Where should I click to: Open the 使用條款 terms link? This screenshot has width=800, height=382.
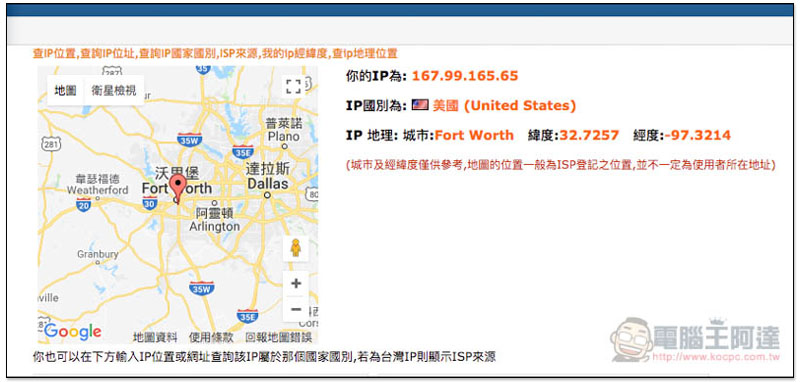click(x=211, y=337)
